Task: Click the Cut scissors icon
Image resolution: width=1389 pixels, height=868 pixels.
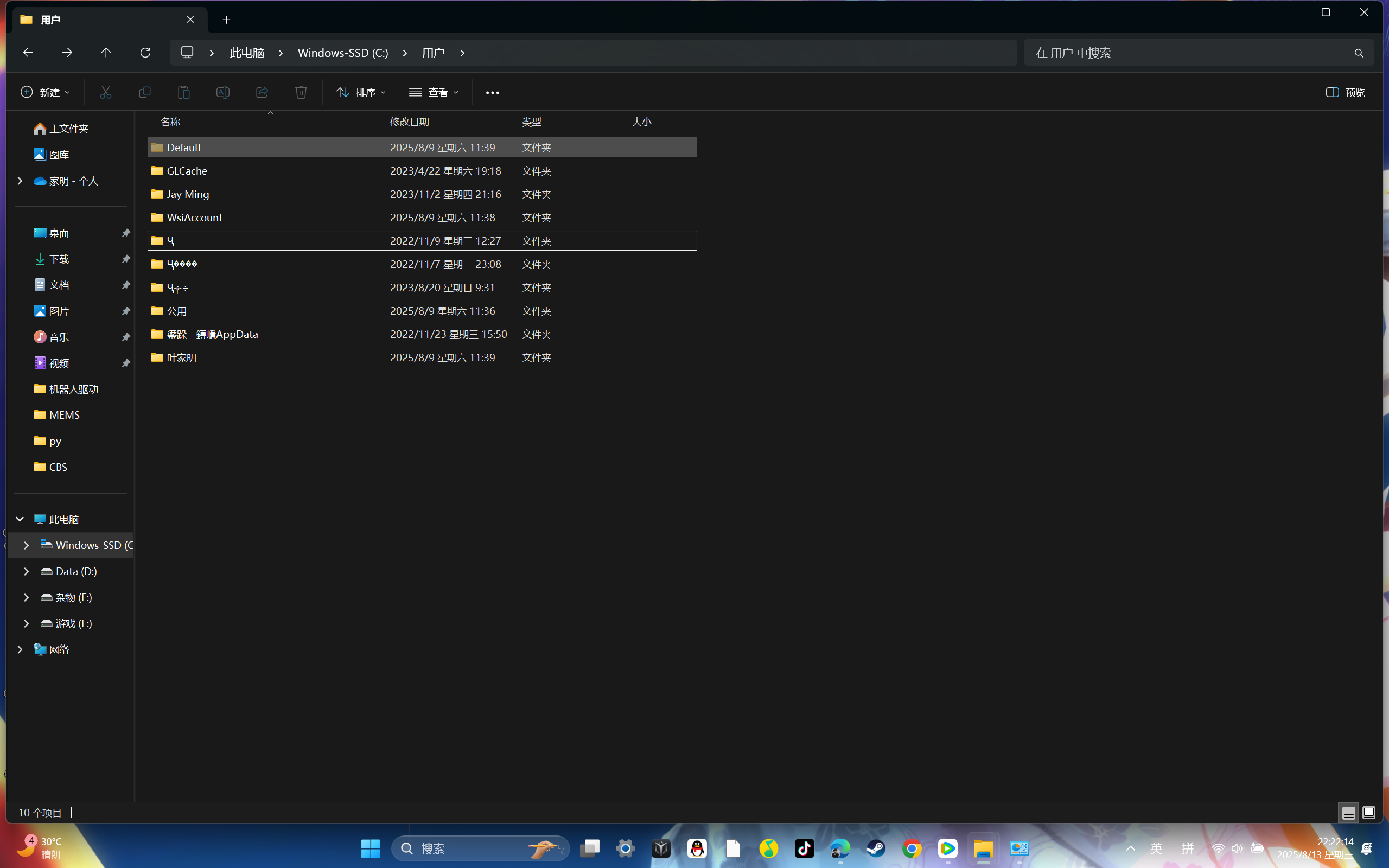Action: (x=106, y=92)
